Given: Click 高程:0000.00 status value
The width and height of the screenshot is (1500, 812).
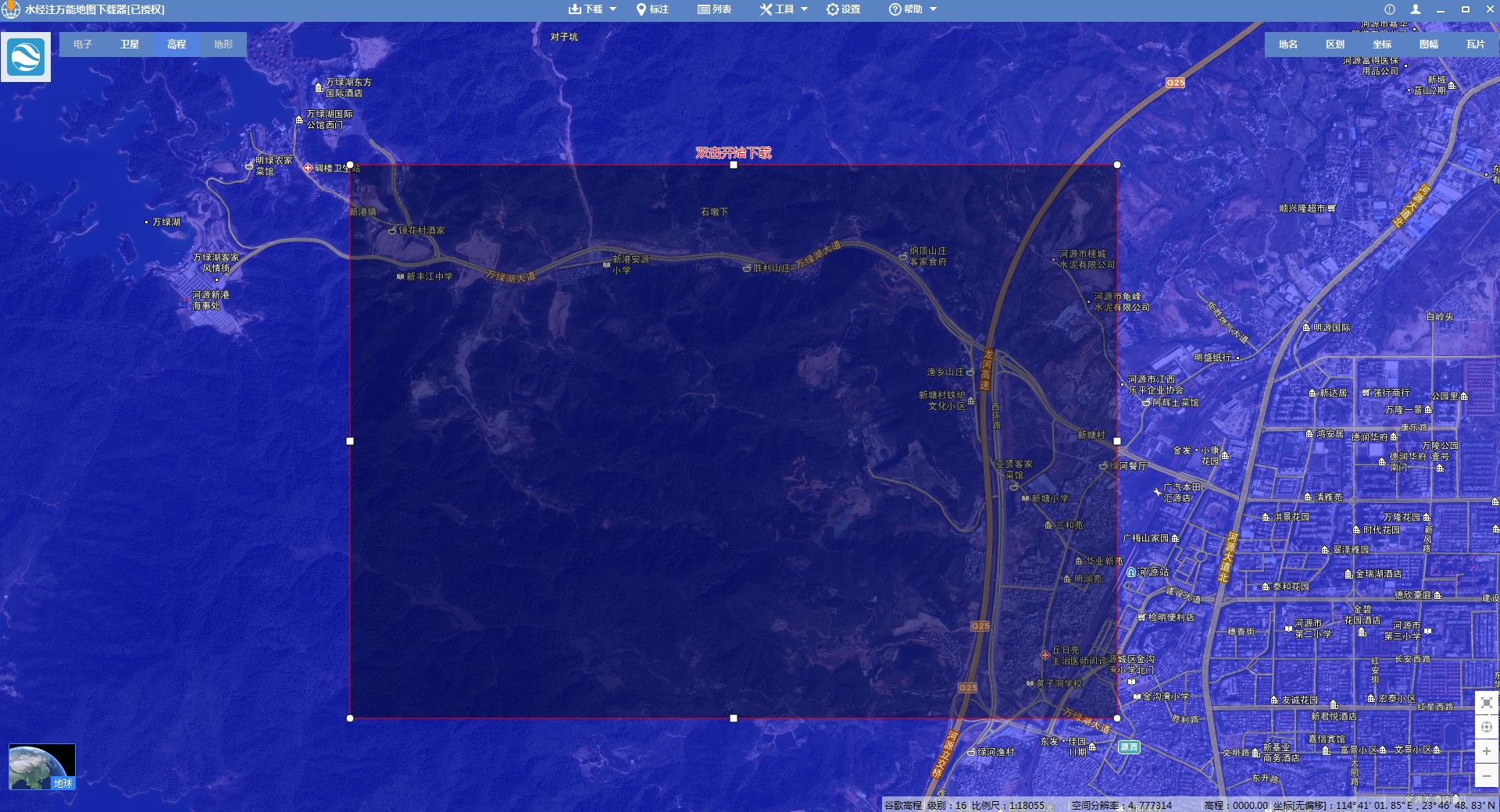Looking at the screenshot, I should click(x=1236, y=805).
